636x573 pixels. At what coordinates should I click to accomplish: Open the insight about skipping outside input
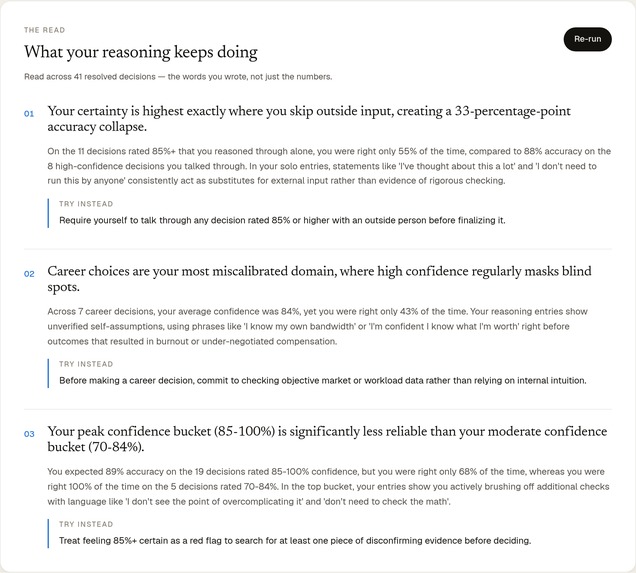(x=309, y=119)
